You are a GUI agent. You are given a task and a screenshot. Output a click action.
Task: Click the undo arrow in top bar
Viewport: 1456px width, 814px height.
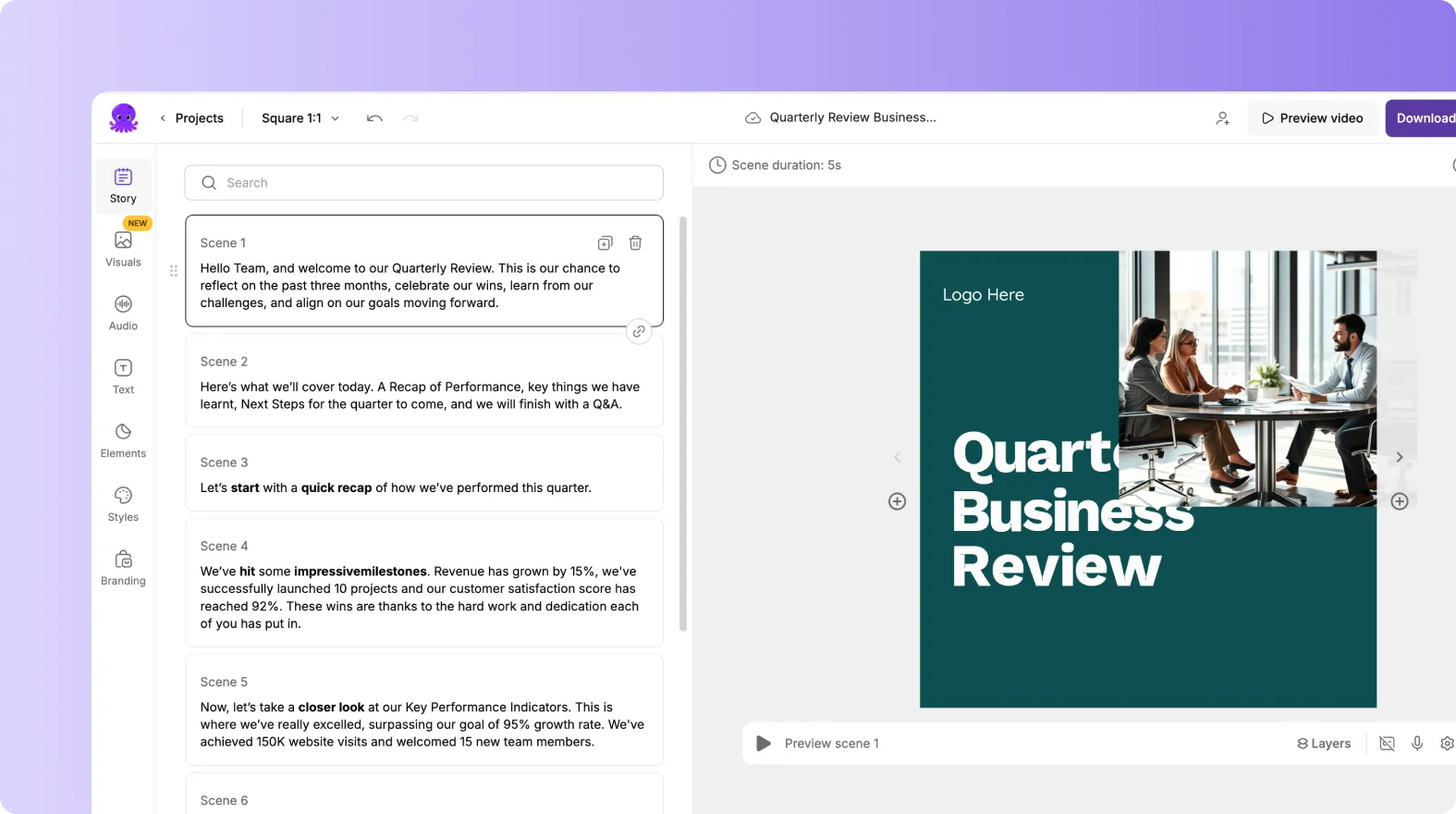pos(374,118)
